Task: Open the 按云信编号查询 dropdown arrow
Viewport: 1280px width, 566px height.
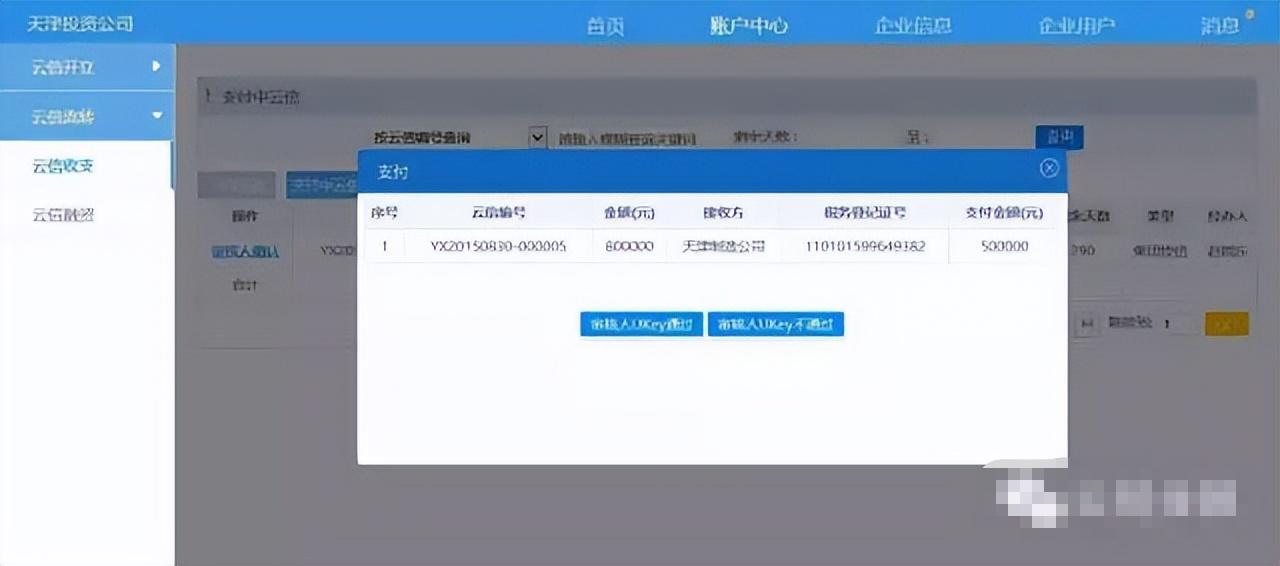Action: tap(538, 137)
